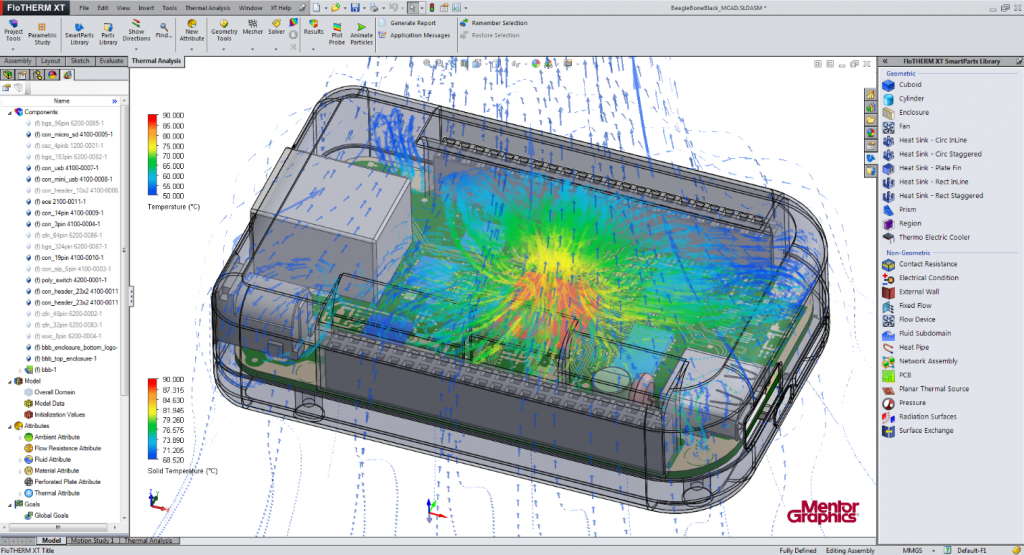Click the New Attribute button
The image size is (1024, 555).
(x=191, y=30)
